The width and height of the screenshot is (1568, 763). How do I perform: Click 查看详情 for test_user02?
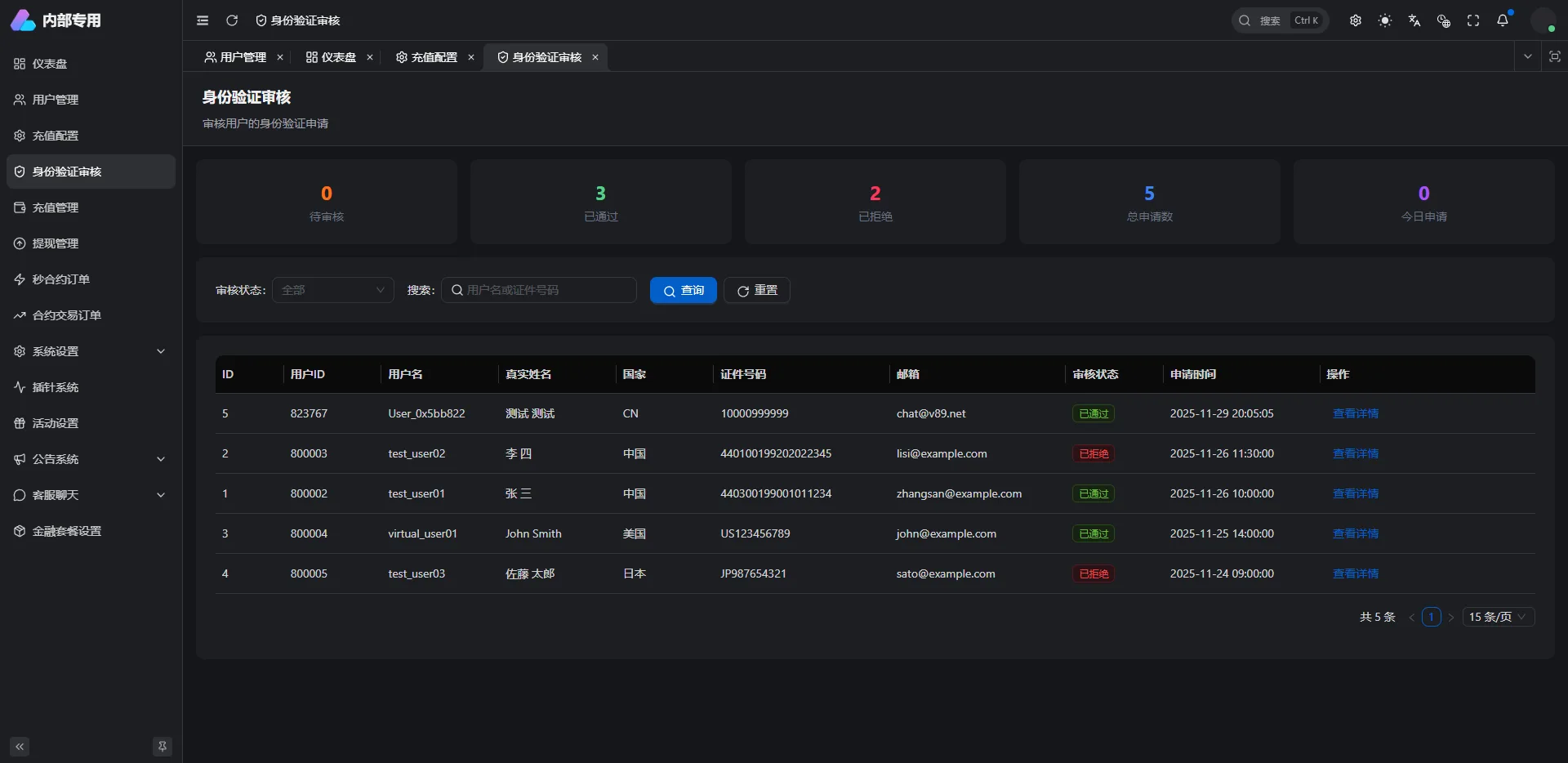tap(1355, 453)
